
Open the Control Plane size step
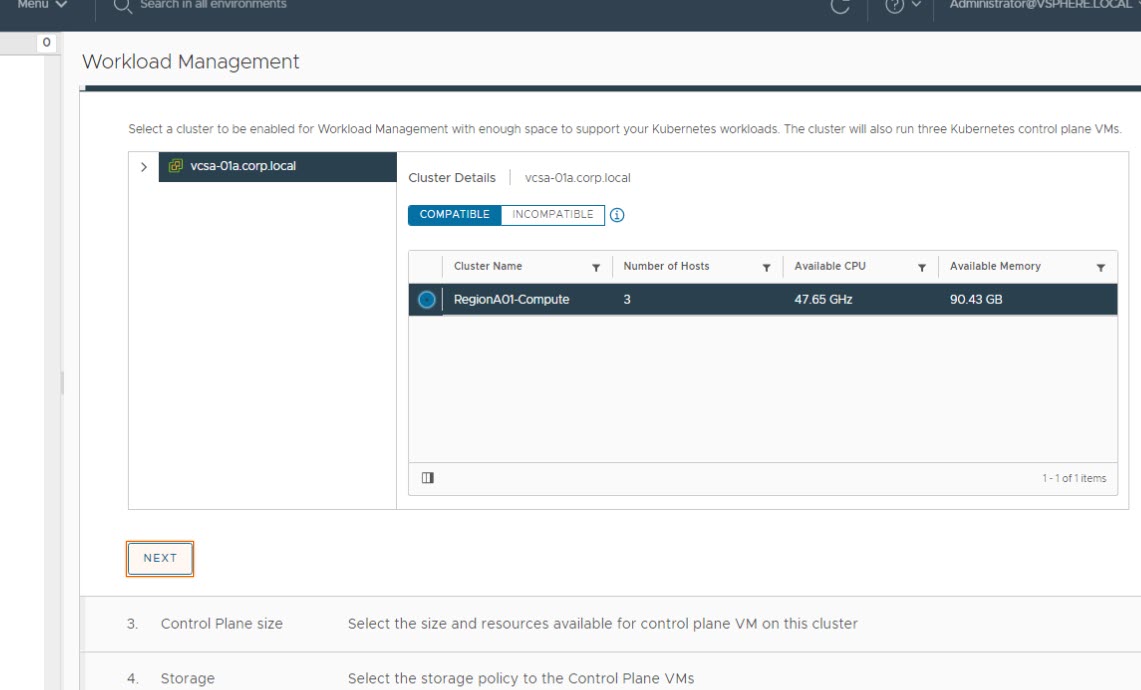[221, 623]
